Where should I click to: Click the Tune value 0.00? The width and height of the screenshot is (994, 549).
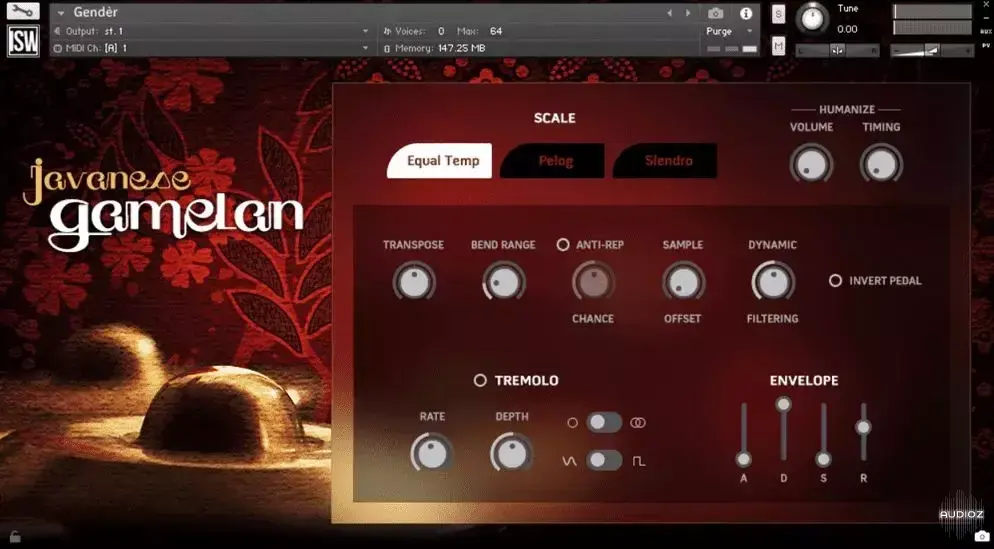(x=847, y=29)
